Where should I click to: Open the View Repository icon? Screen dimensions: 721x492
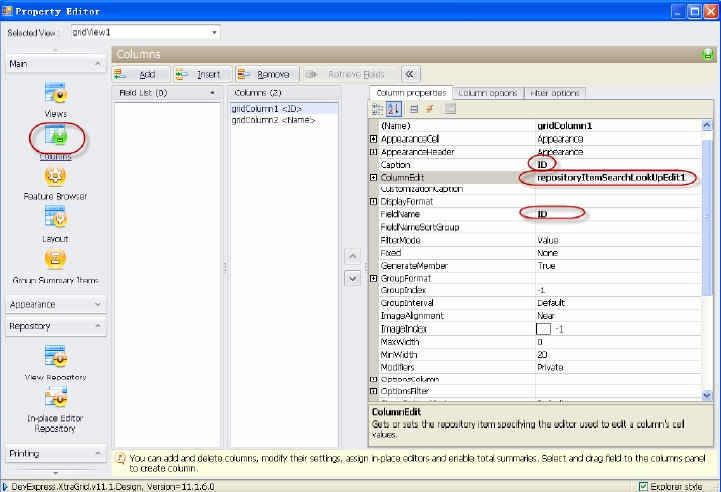point(56,357)
